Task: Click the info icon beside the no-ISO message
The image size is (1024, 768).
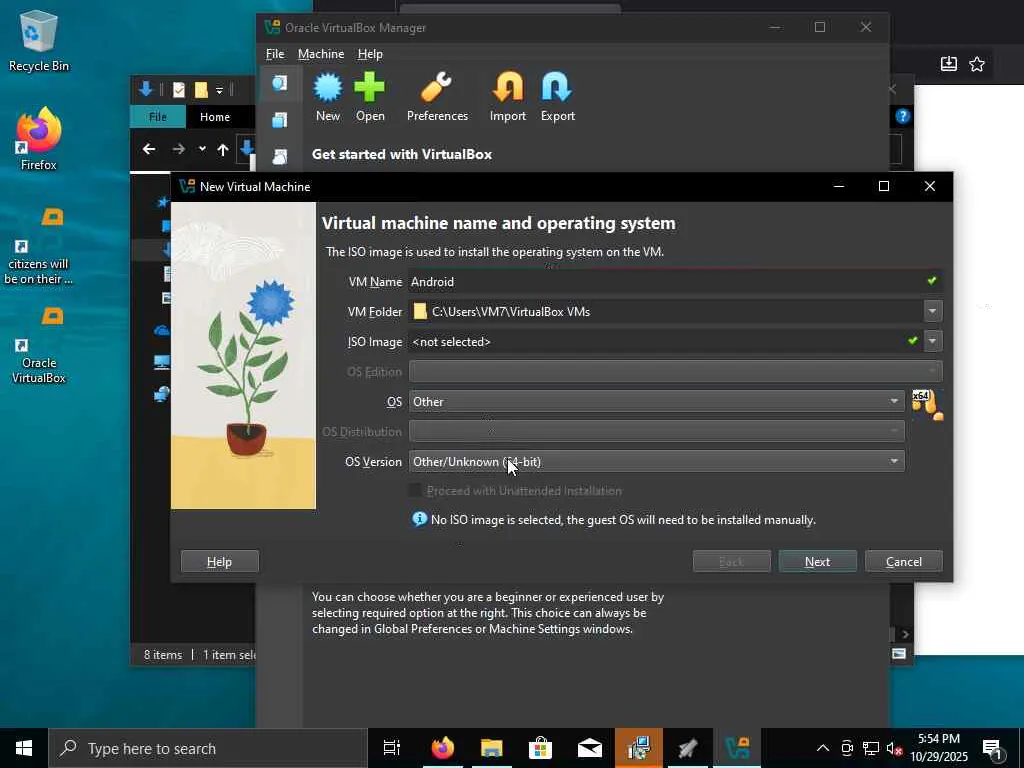Action: click(x=419, y=519)
